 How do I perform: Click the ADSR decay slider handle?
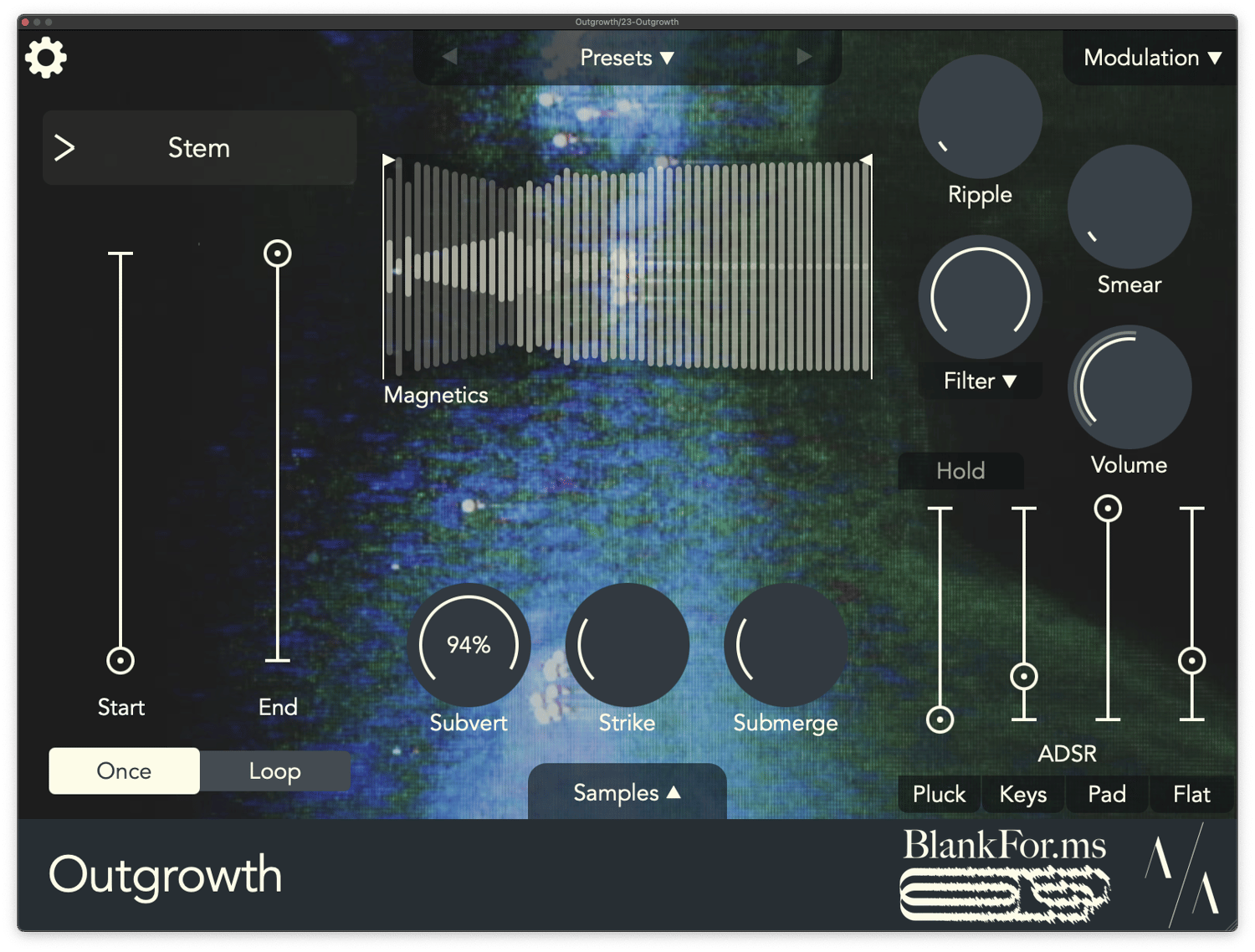tap(1024, 676)
